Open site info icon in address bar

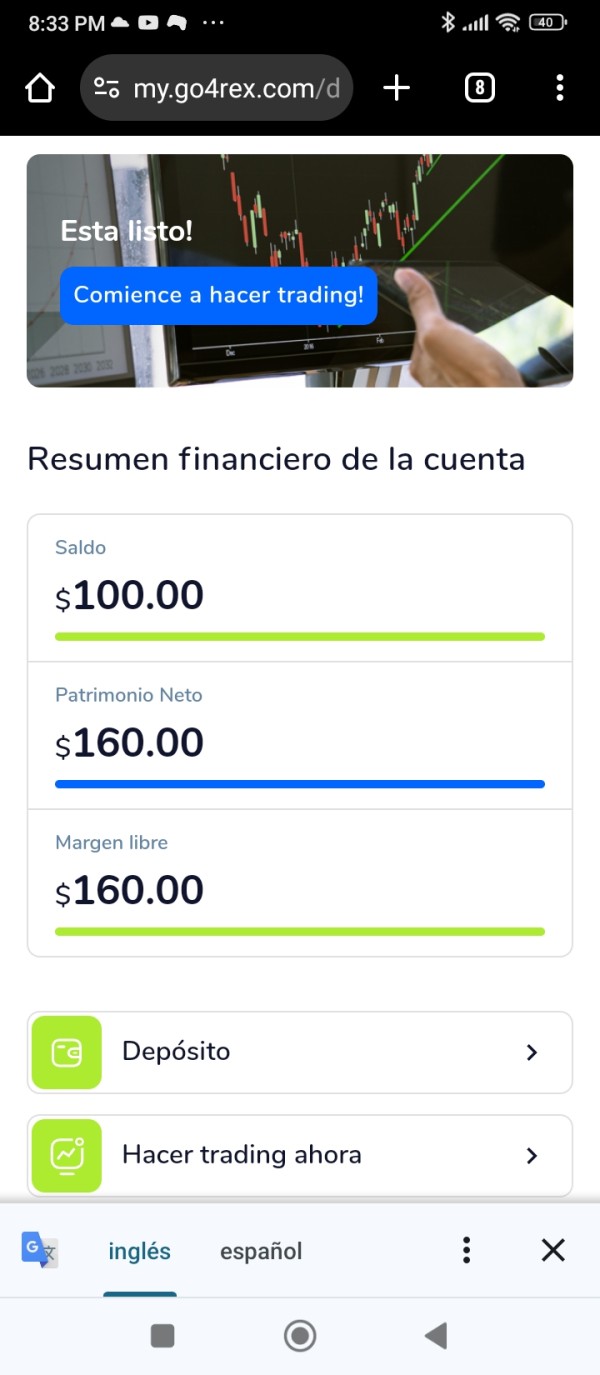[x=107, y=89]
